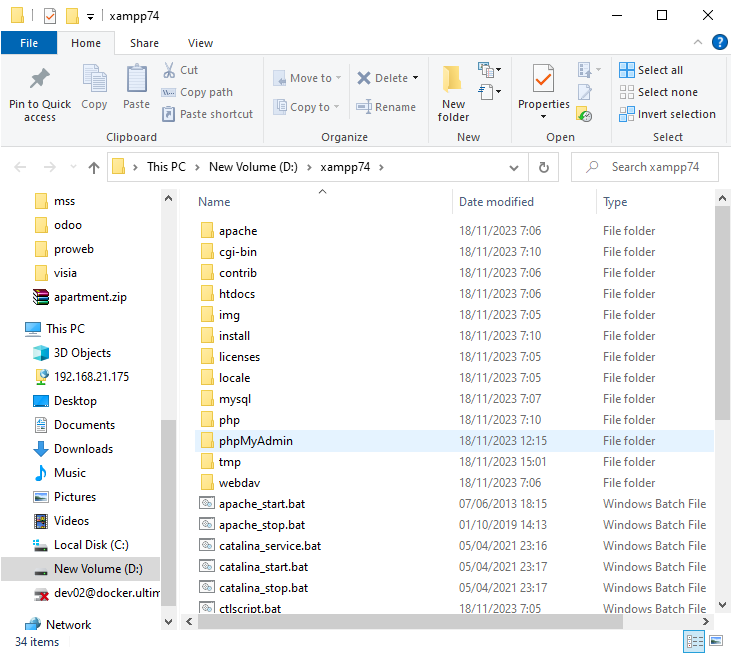Click the Edit icon in Open group

(584, 92)
